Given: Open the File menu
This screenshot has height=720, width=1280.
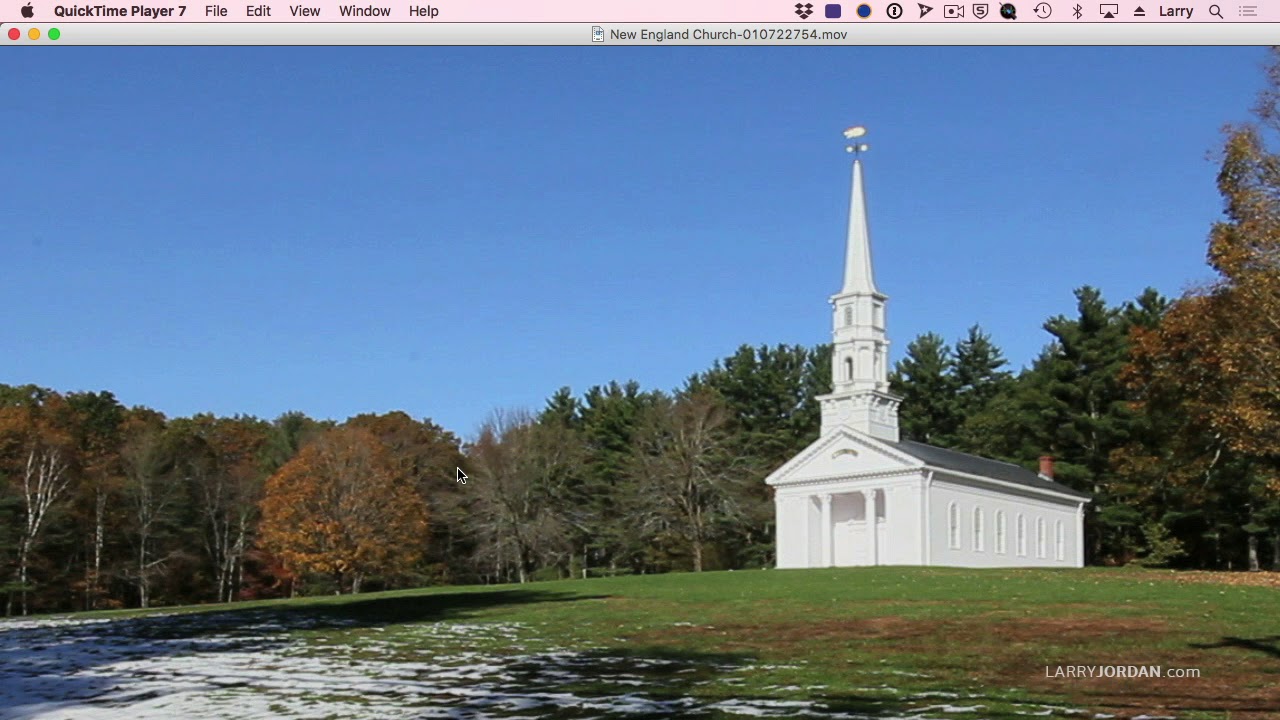Looking at the screenshot, I should click(216, 11).
